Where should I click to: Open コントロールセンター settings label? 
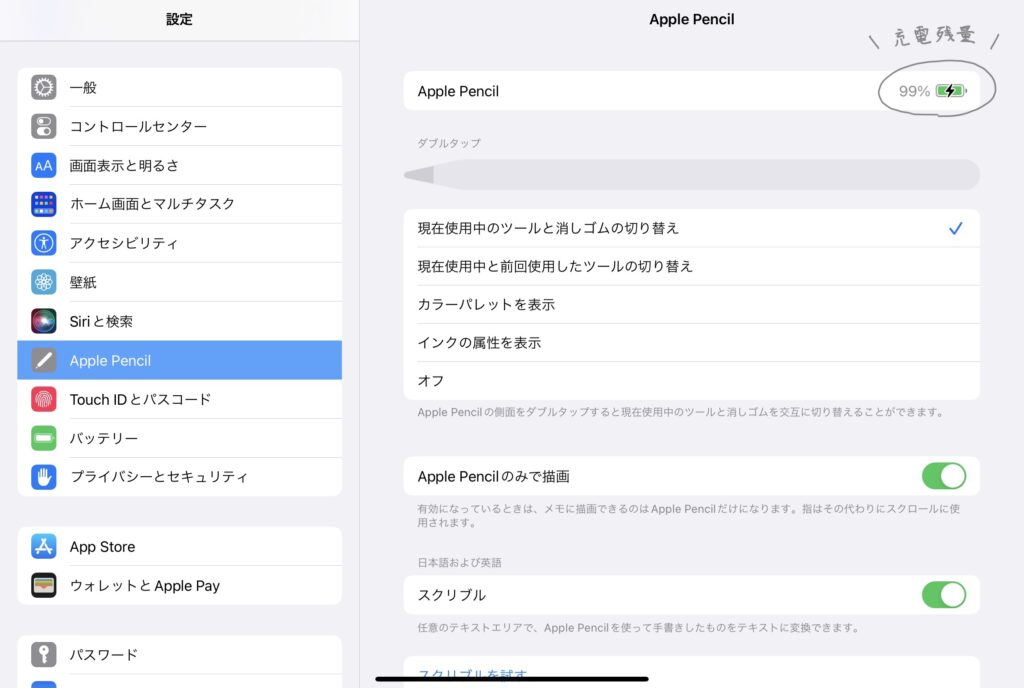[138, 127]
